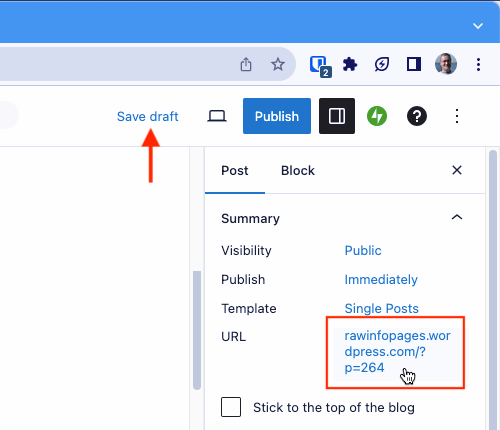The width and height of the screenshot is (500, 430).
Task: Check Stick to the top of the blog
Action: point(231,407)
